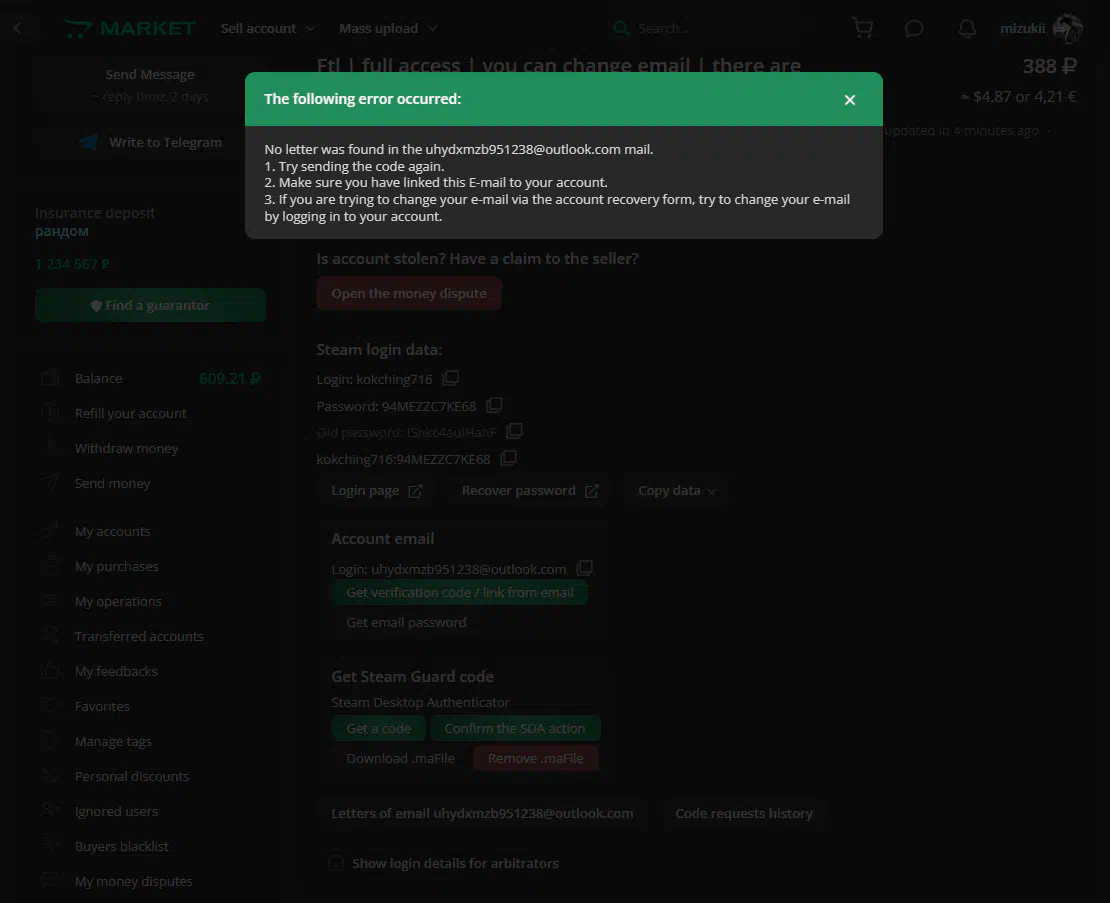Screen dimensions: 1110x903
Task: Open the chat messages icon
Action: [914, 28]
